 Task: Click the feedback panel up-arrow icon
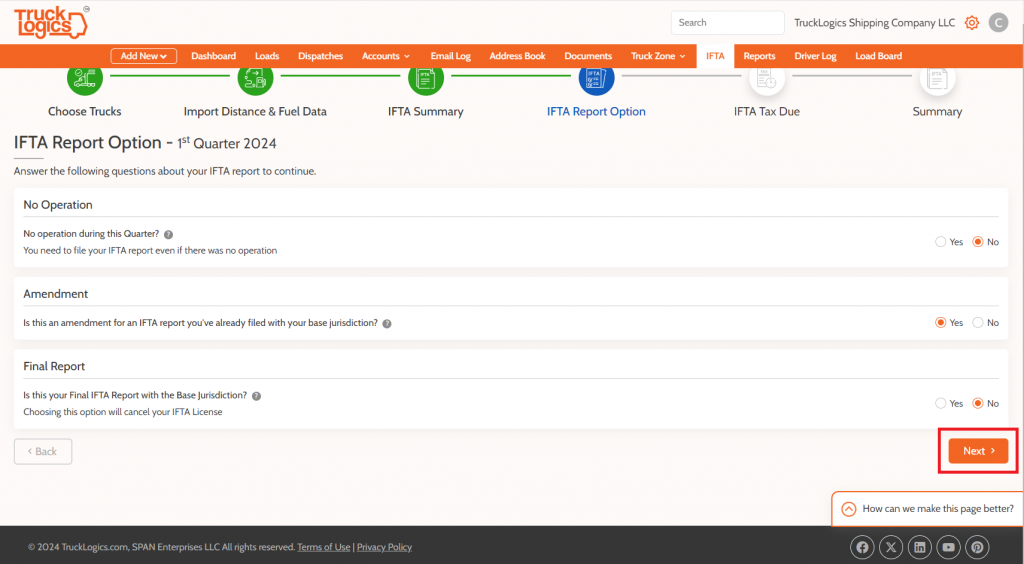pos(848,509)
